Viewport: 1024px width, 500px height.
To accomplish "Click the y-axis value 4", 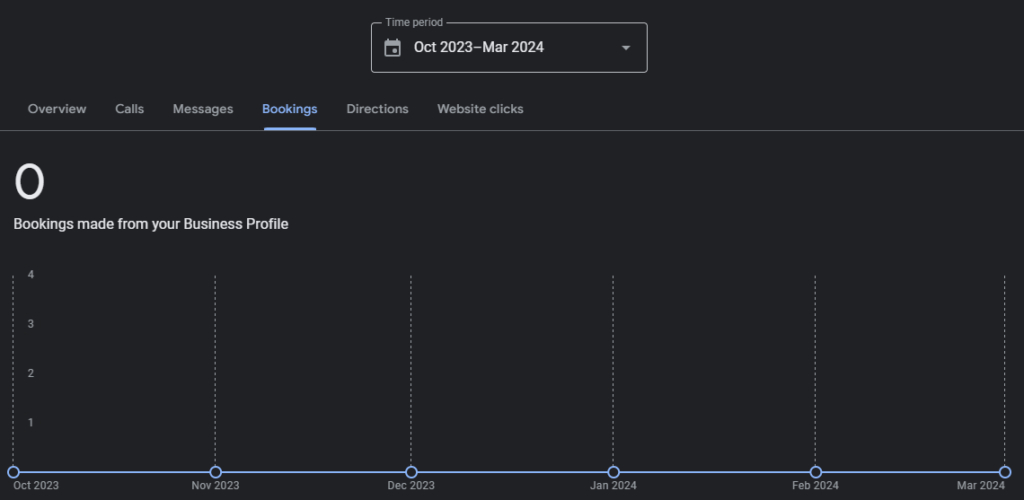I will pos(31,275).
